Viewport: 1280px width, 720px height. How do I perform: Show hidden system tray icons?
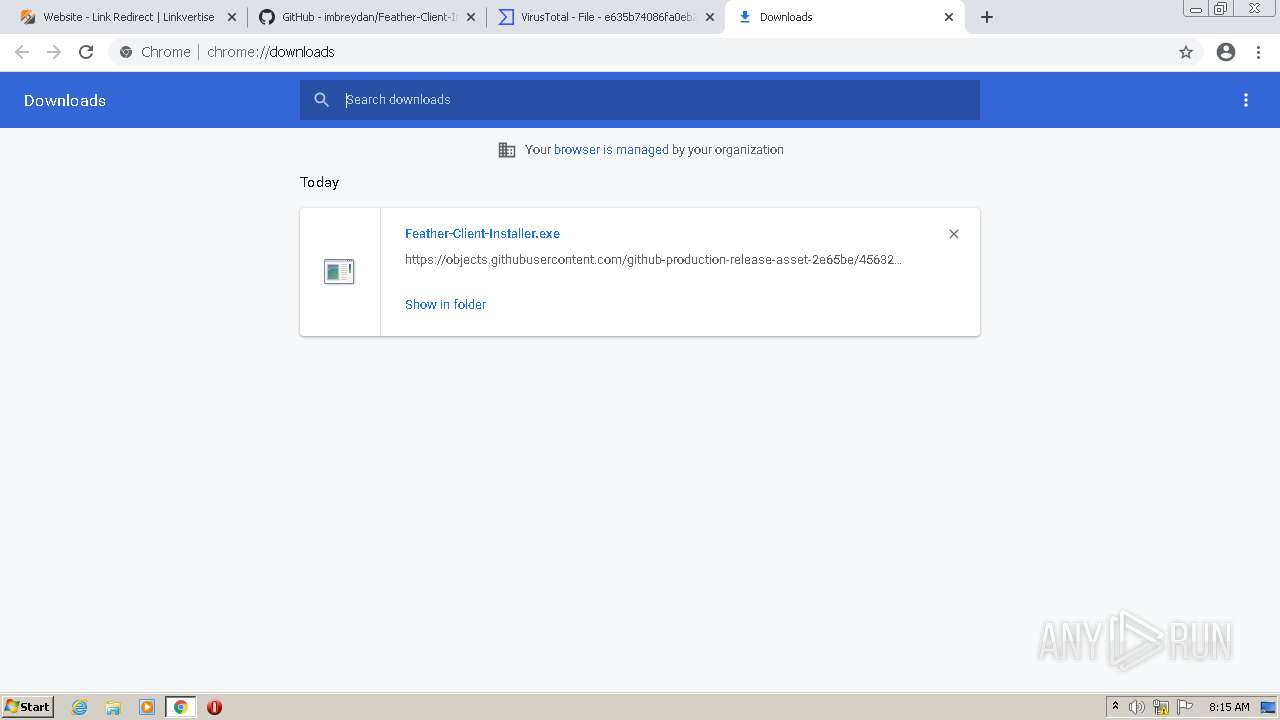click(x=1115, y=707)
